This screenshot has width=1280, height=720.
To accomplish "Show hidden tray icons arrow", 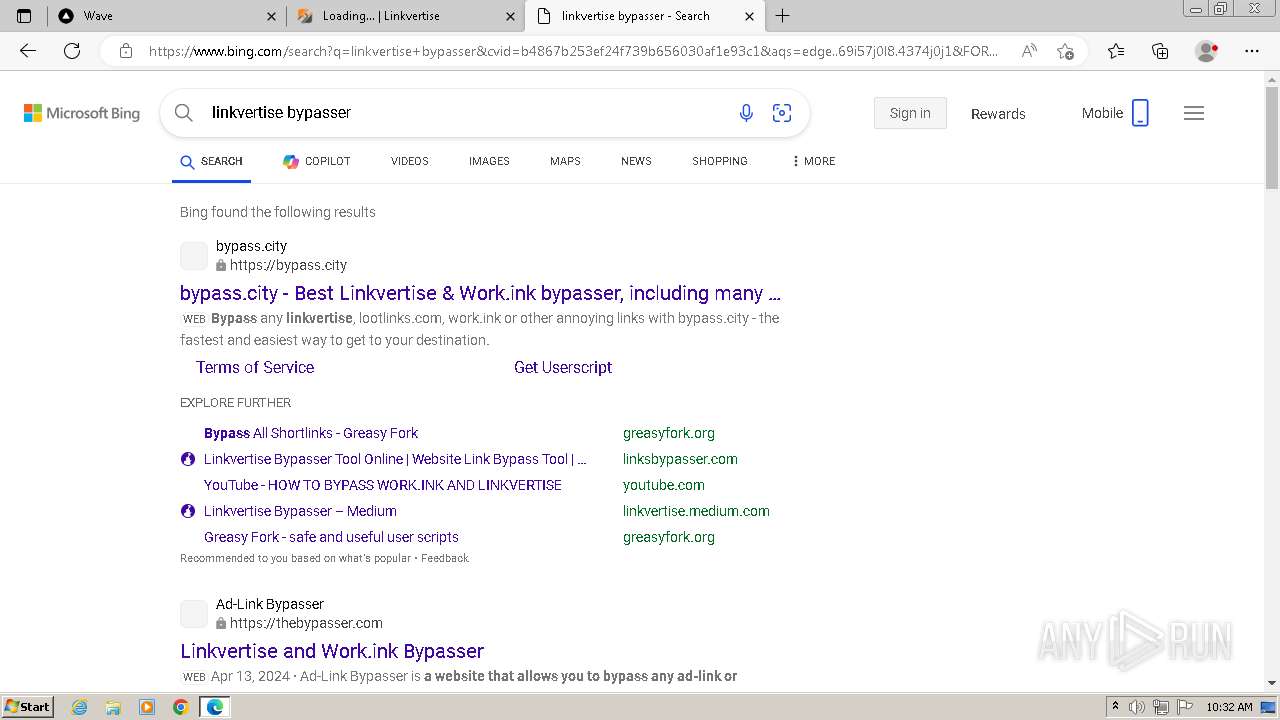I will 1115,707.
